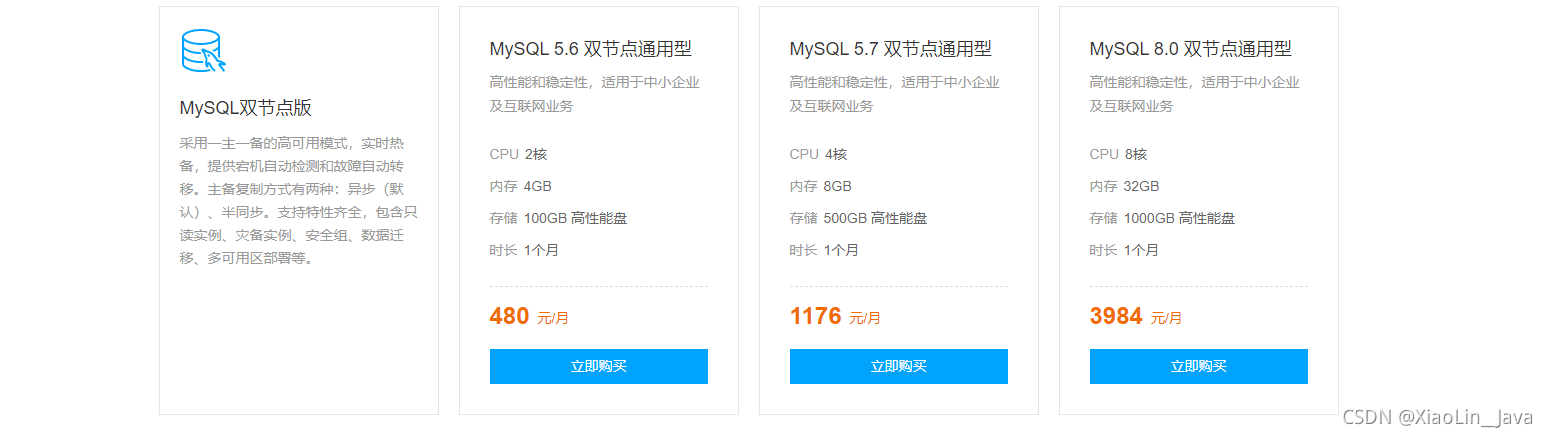
Task: Open the MySQL双节点版 heading
Action: click(x=246, y=108)
